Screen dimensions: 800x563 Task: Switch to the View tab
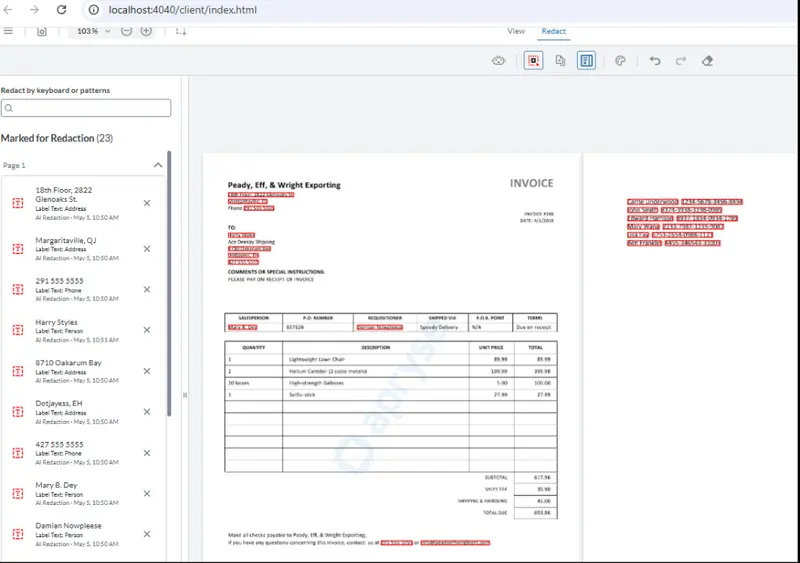coord(516,31)
